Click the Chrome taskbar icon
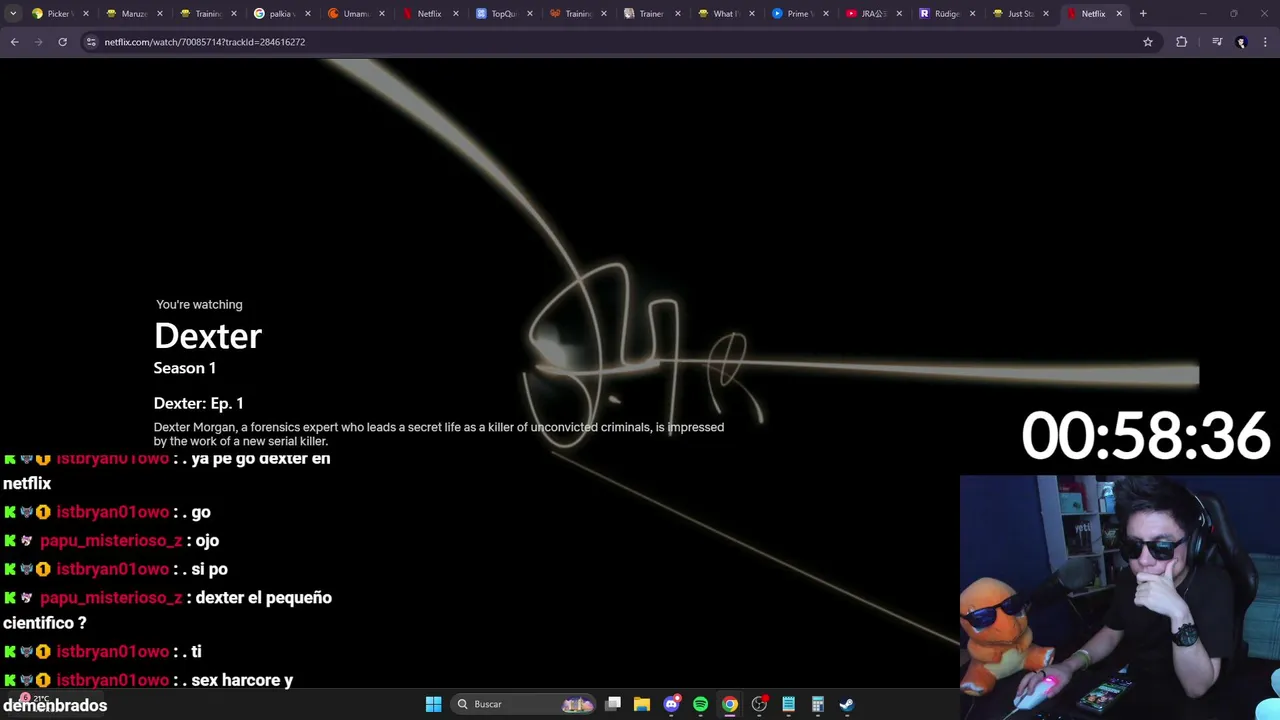 point(730,704)
